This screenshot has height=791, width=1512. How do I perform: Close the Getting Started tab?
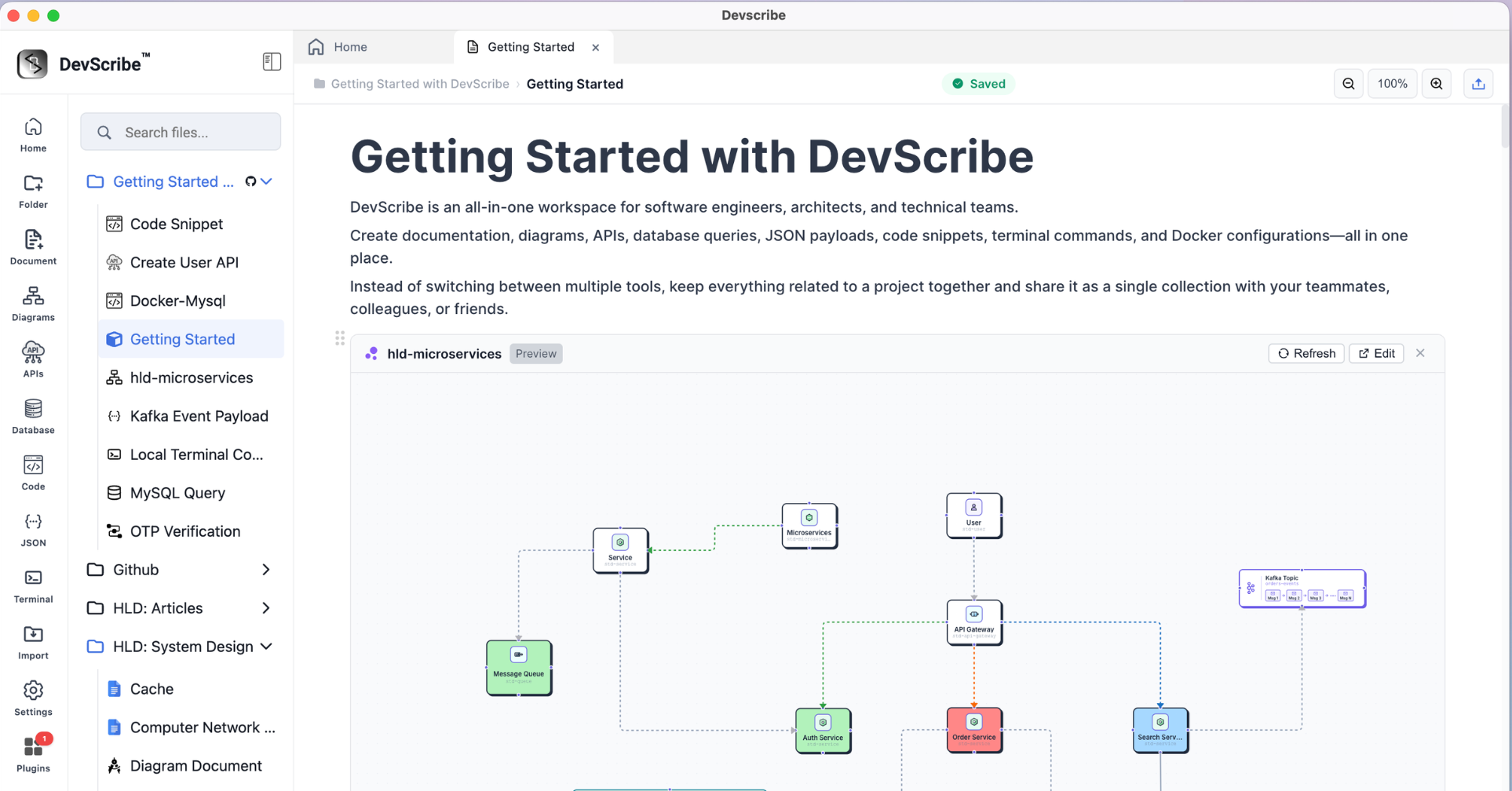point(596,47)
